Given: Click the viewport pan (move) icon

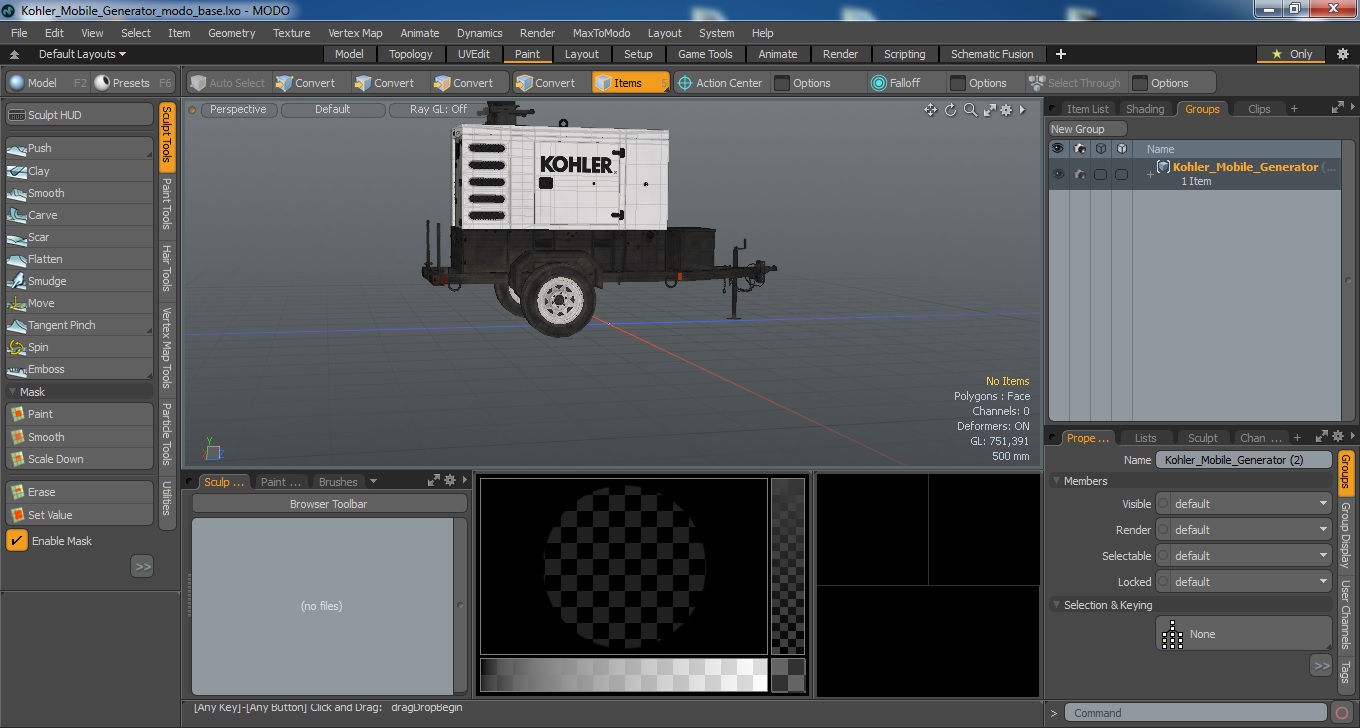Looking at the screenshot, I should pyautogui.click(x=931, y=110).
